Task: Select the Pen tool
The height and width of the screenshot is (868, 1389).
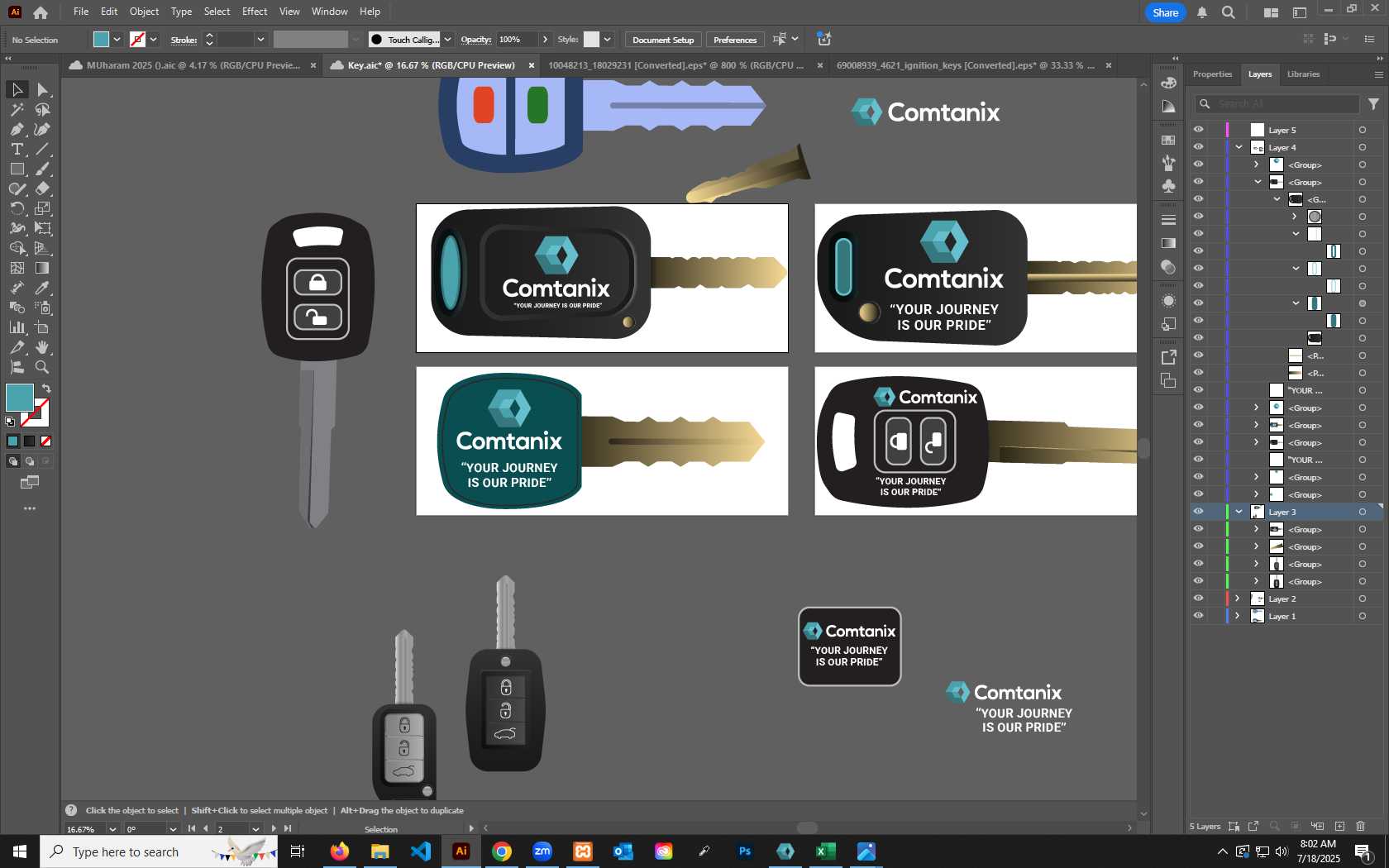Action: coord(17,129)
